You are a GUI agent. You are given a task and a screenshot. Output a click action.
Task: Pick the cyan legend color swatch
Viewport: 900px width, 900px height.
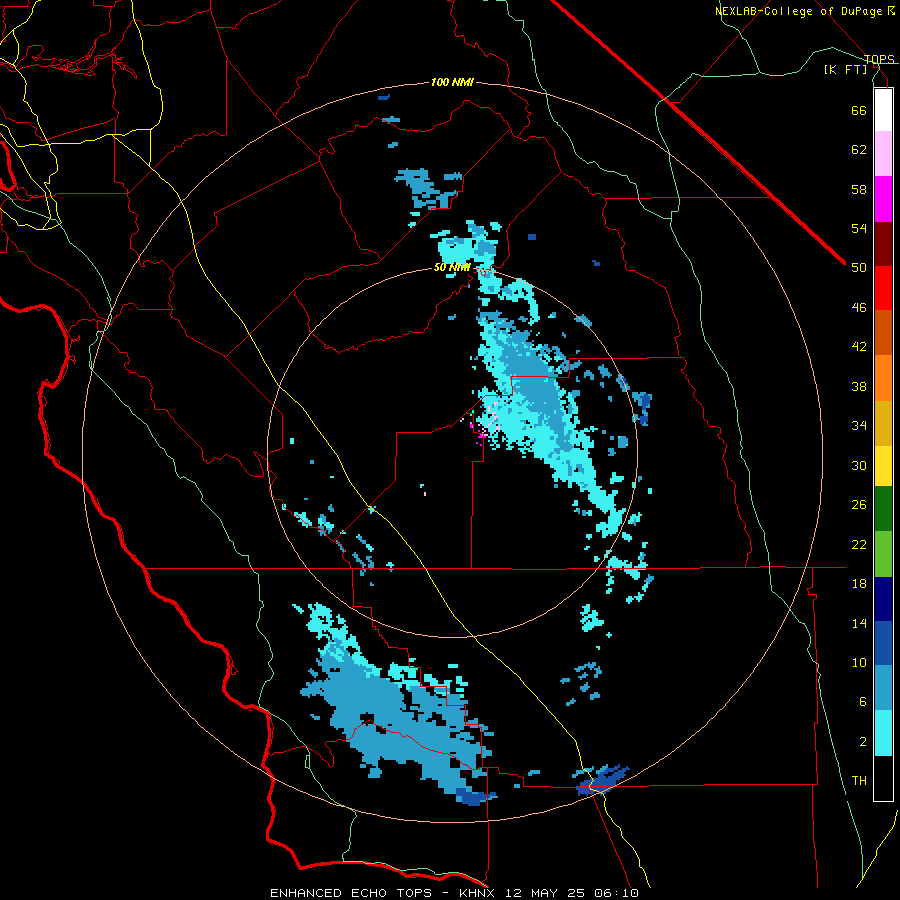coord(883,733)
